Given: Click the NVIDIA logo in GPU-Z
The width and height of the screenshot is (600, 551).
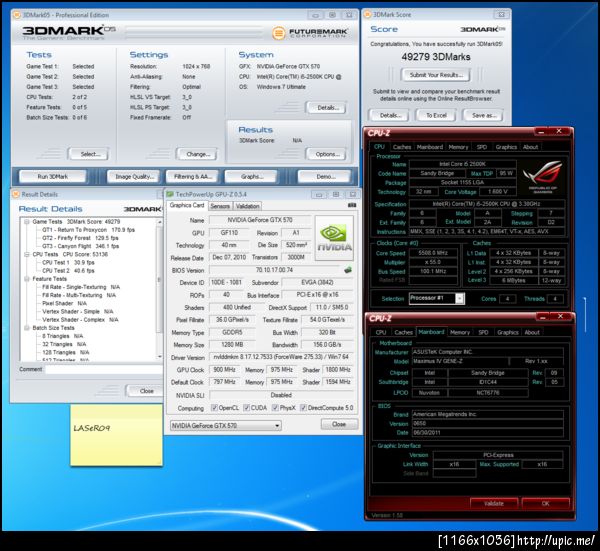Looking at the screenshot, I should click(x=334, y=238).
